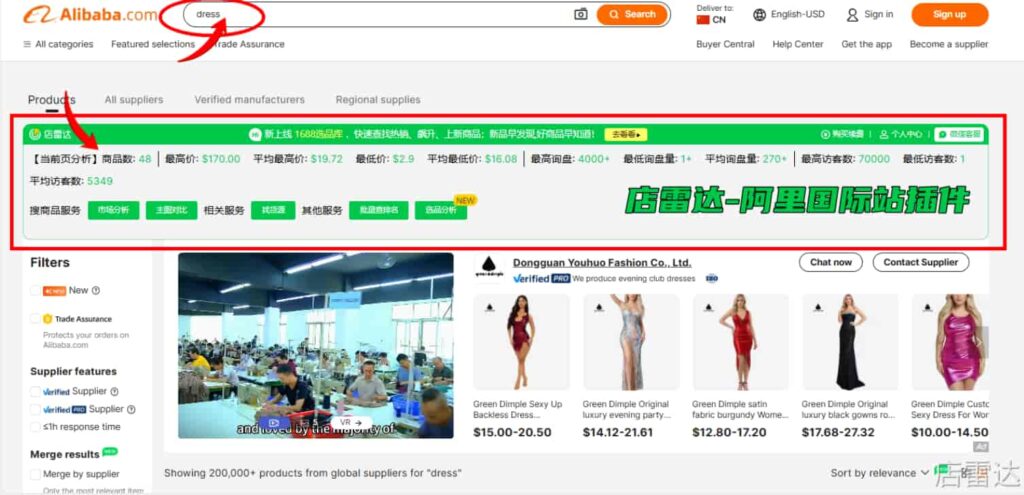The height and width of the screenshot is (495, 1024).
Task: Click the Sign in link
Action: [x=869, y=14]
